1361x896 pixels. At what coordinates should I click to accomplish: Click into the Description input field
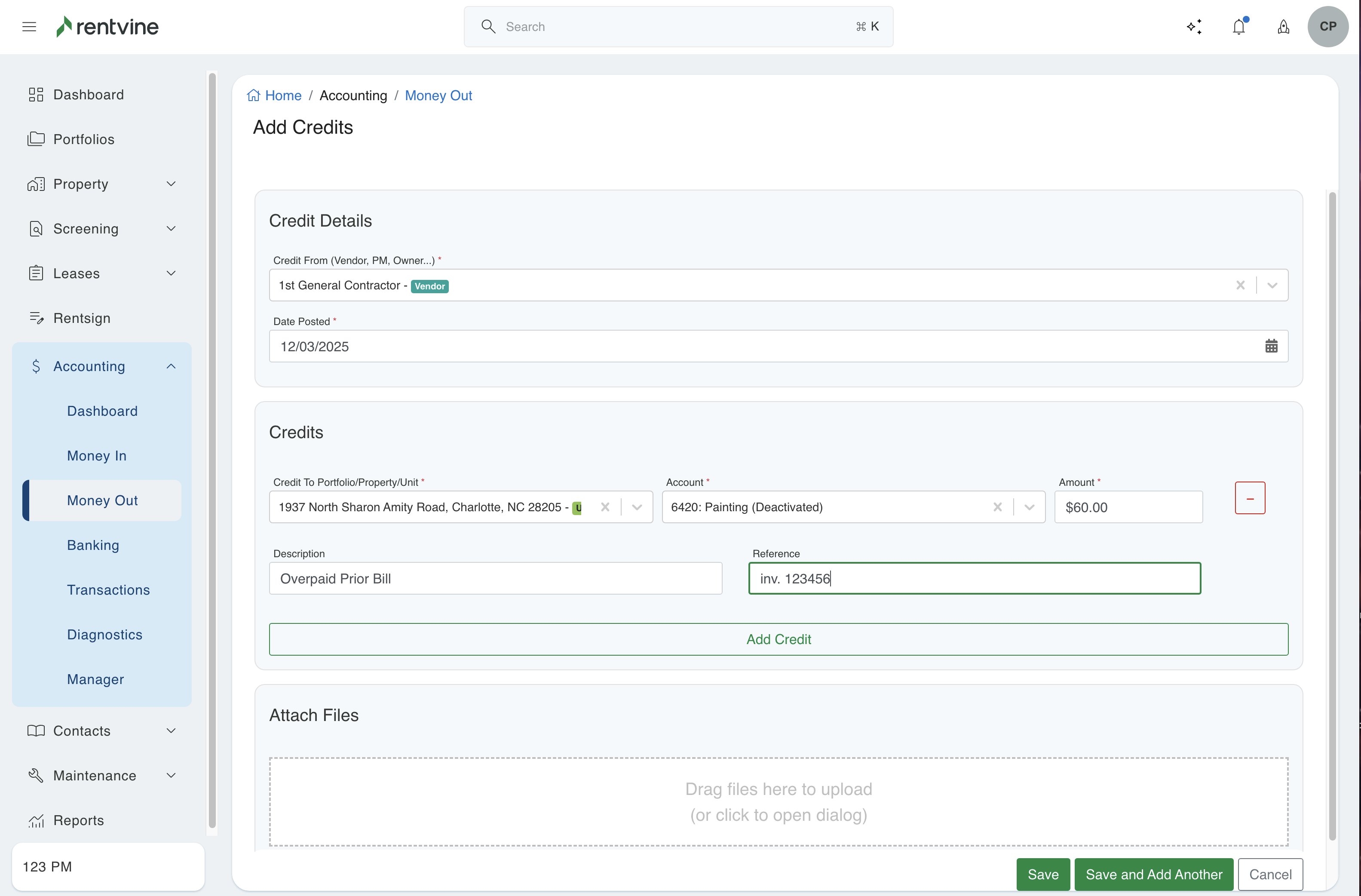[495, 578]
